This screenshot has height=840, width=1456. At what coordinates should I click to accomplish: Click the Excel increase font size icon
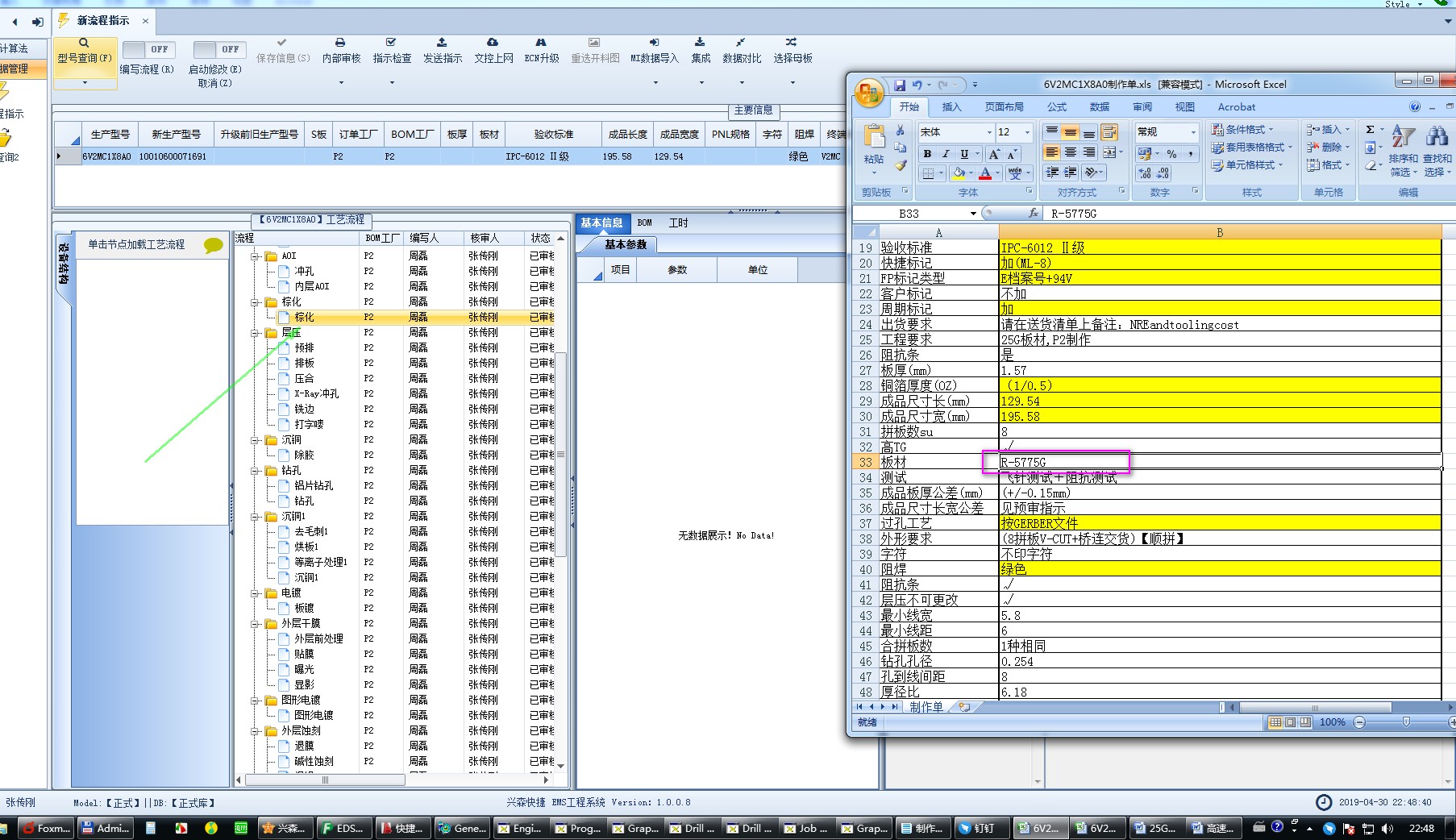point(994,154)
